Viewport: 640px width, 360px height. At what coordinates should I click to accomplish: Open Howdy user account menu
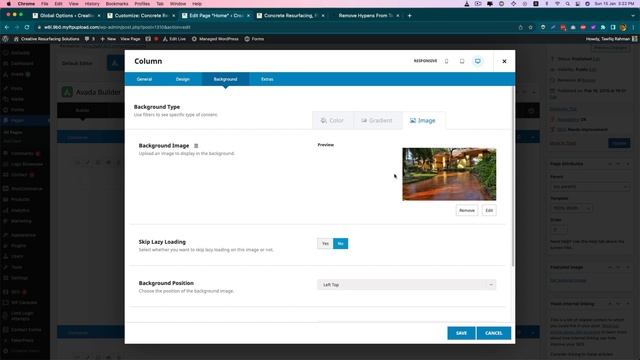click(611, 39)
